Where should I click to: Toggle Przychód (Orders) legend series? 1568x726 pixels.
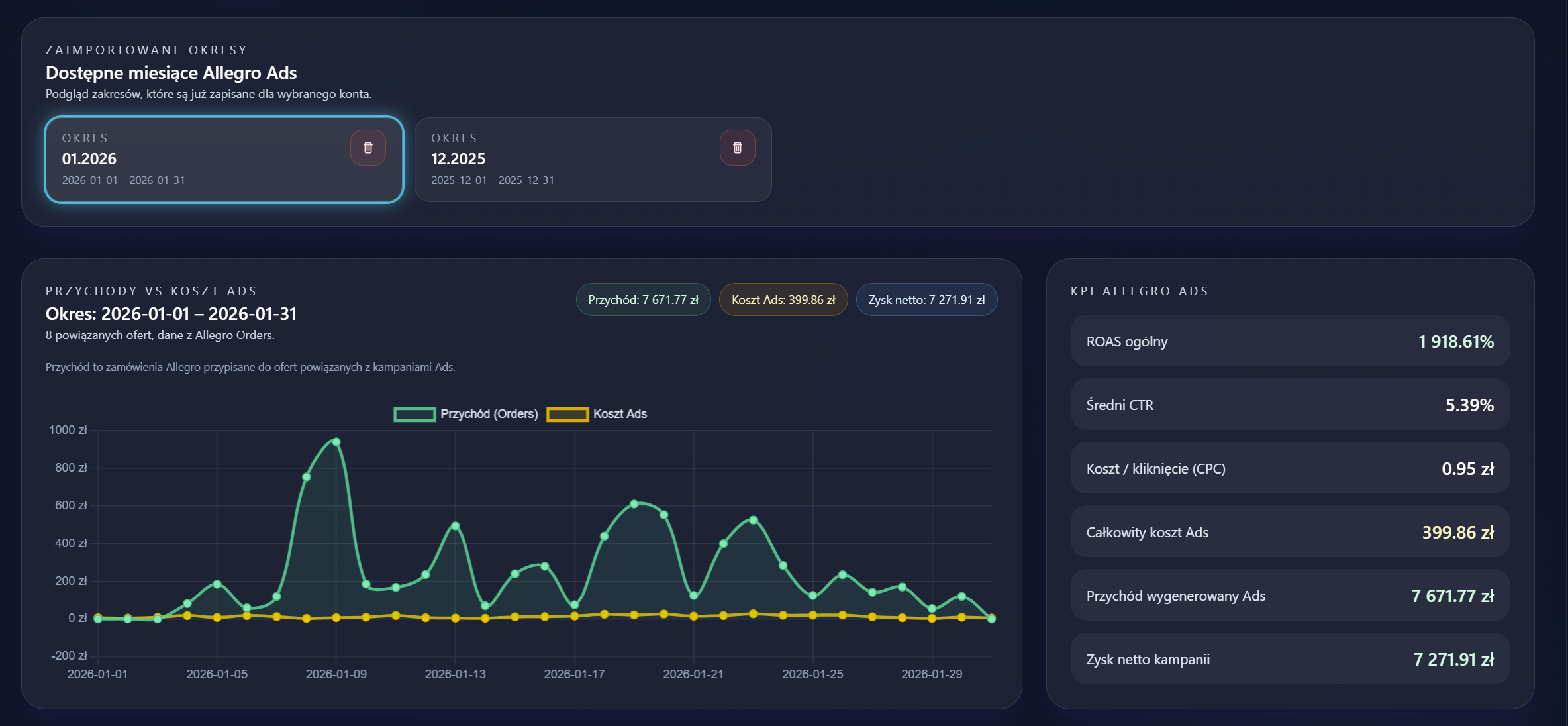[489, 414]
